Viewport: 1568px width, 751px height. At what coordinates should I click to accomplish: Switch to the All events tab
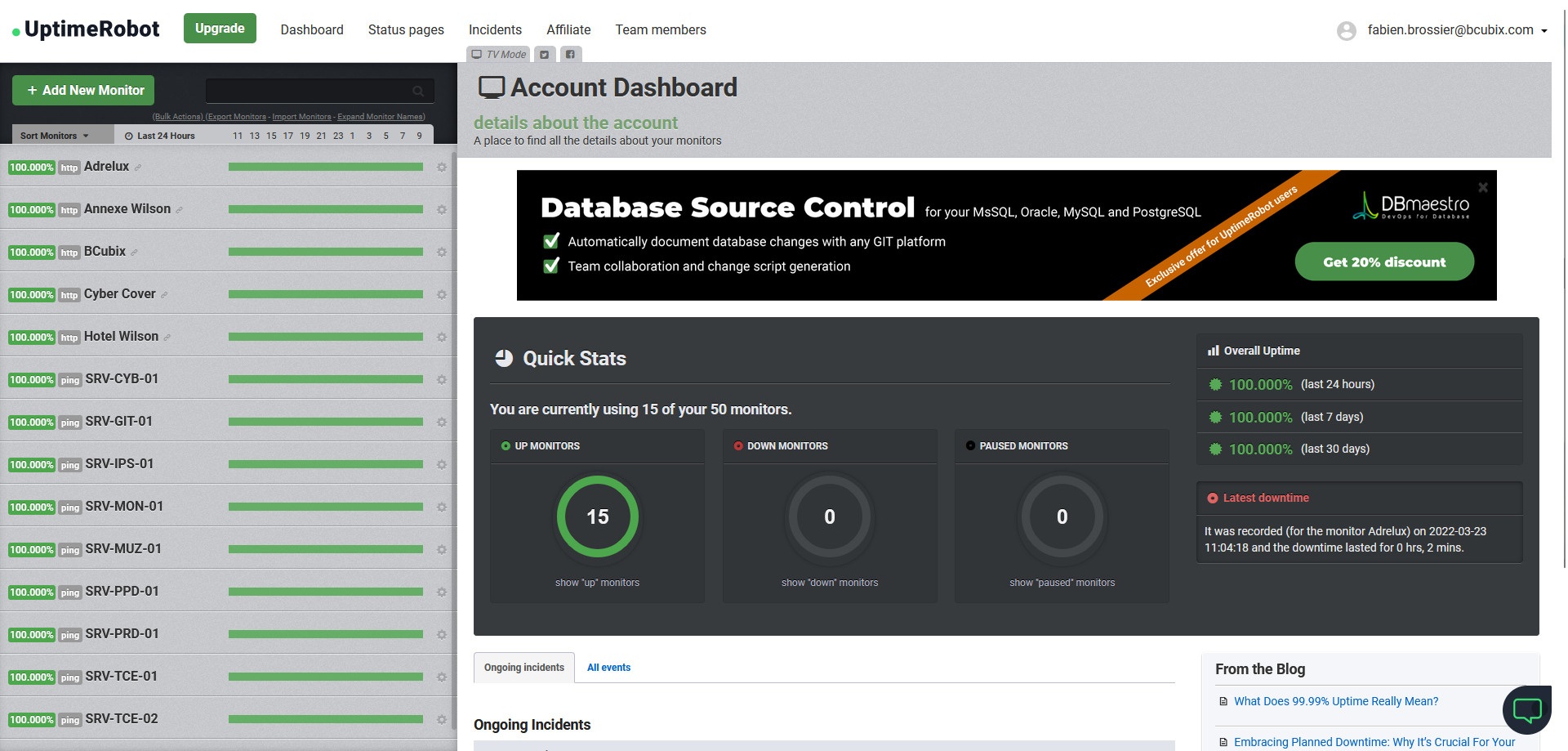[x=608, y=668]
